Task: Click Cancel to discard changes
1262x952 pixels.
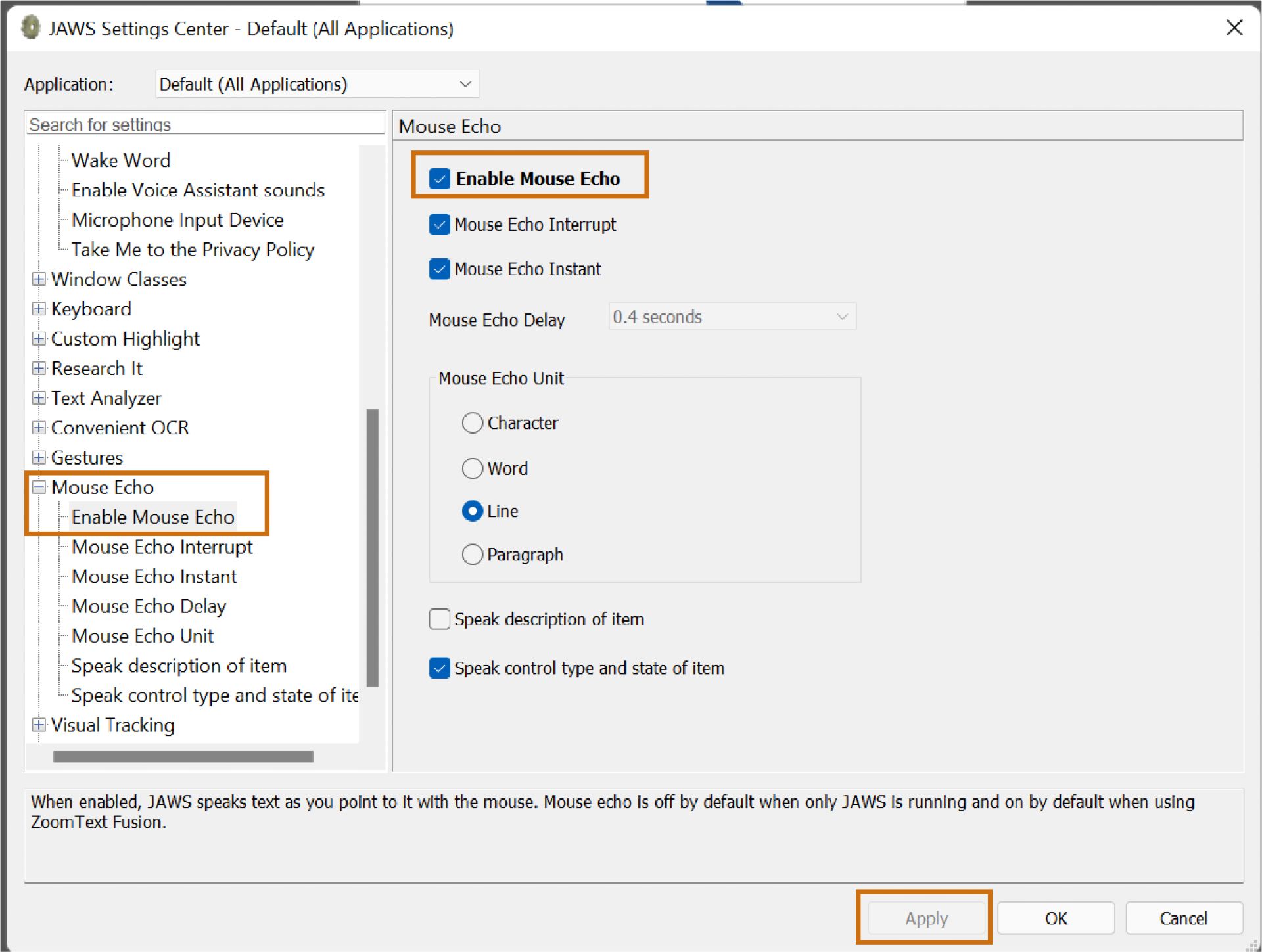Action: click(x=1183, y=918)
